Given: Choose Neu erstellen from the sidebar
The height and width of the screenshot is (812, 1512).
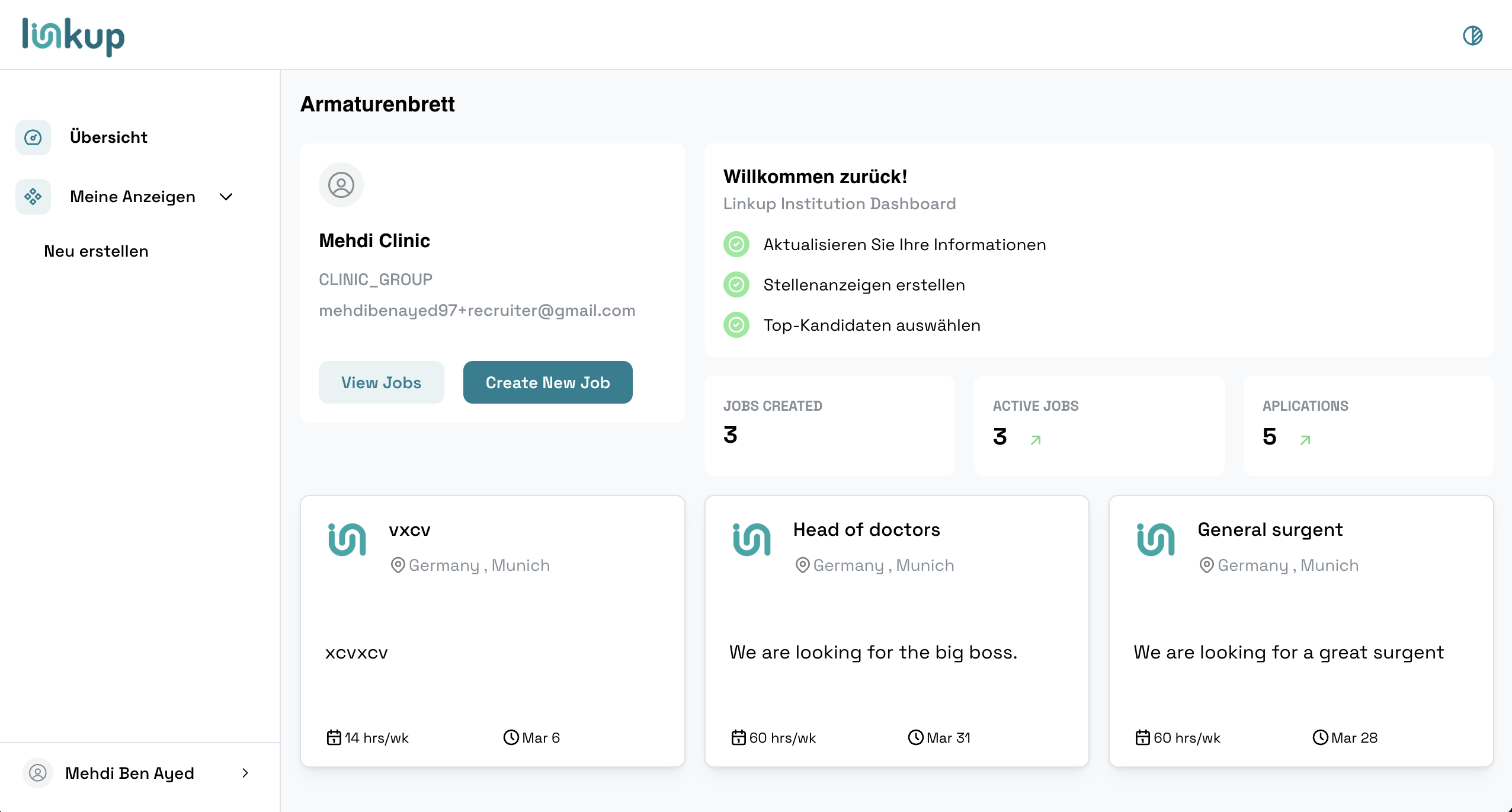Looking at the screenshot, I should pos(95,251).
